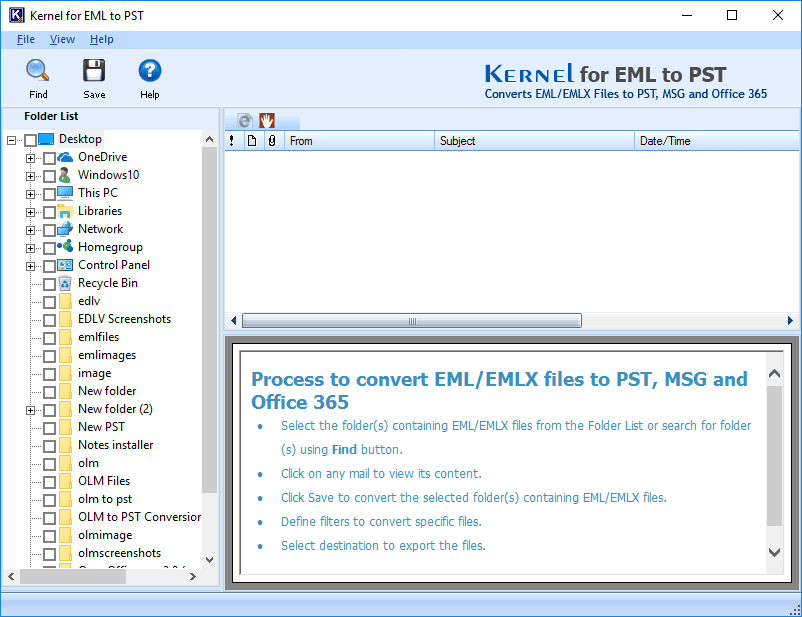This screenshot has width=802, height=617.
Task: Click the importance exclamation column icon
Action: coord(232,141)
